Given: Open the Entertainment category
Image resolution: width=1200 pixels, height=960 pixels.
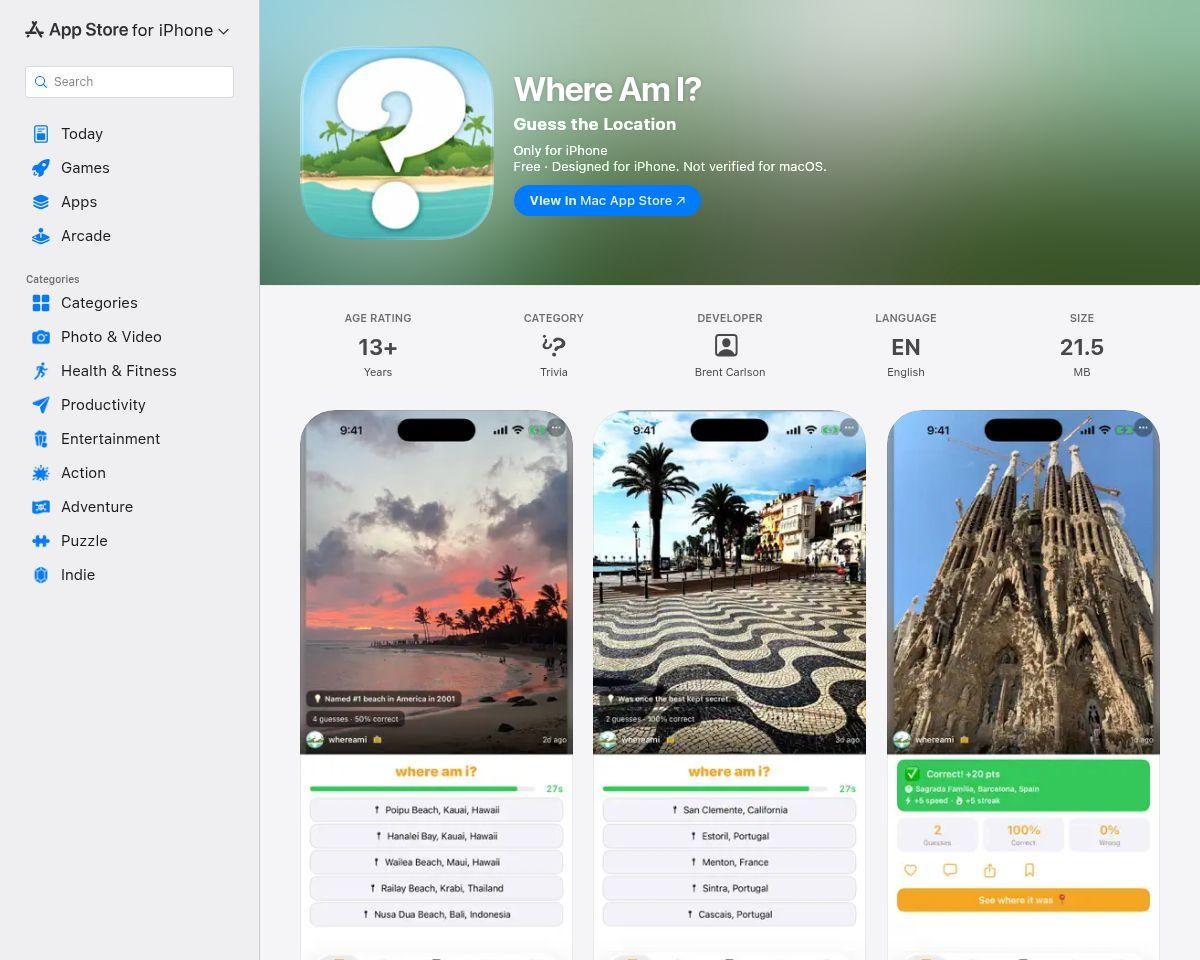Looking at the screenshot, I should coord(110,439).
